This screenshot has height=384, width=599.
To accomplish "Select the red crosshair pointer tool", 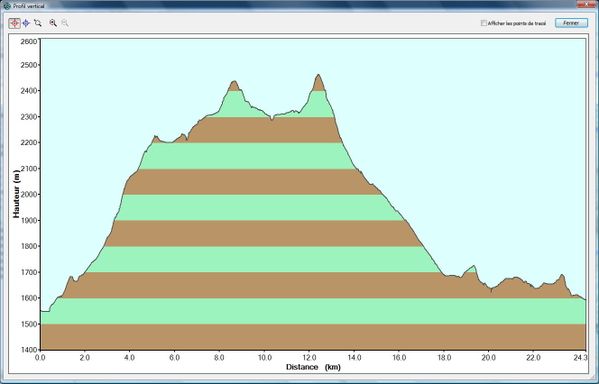I will click(15, 23).
